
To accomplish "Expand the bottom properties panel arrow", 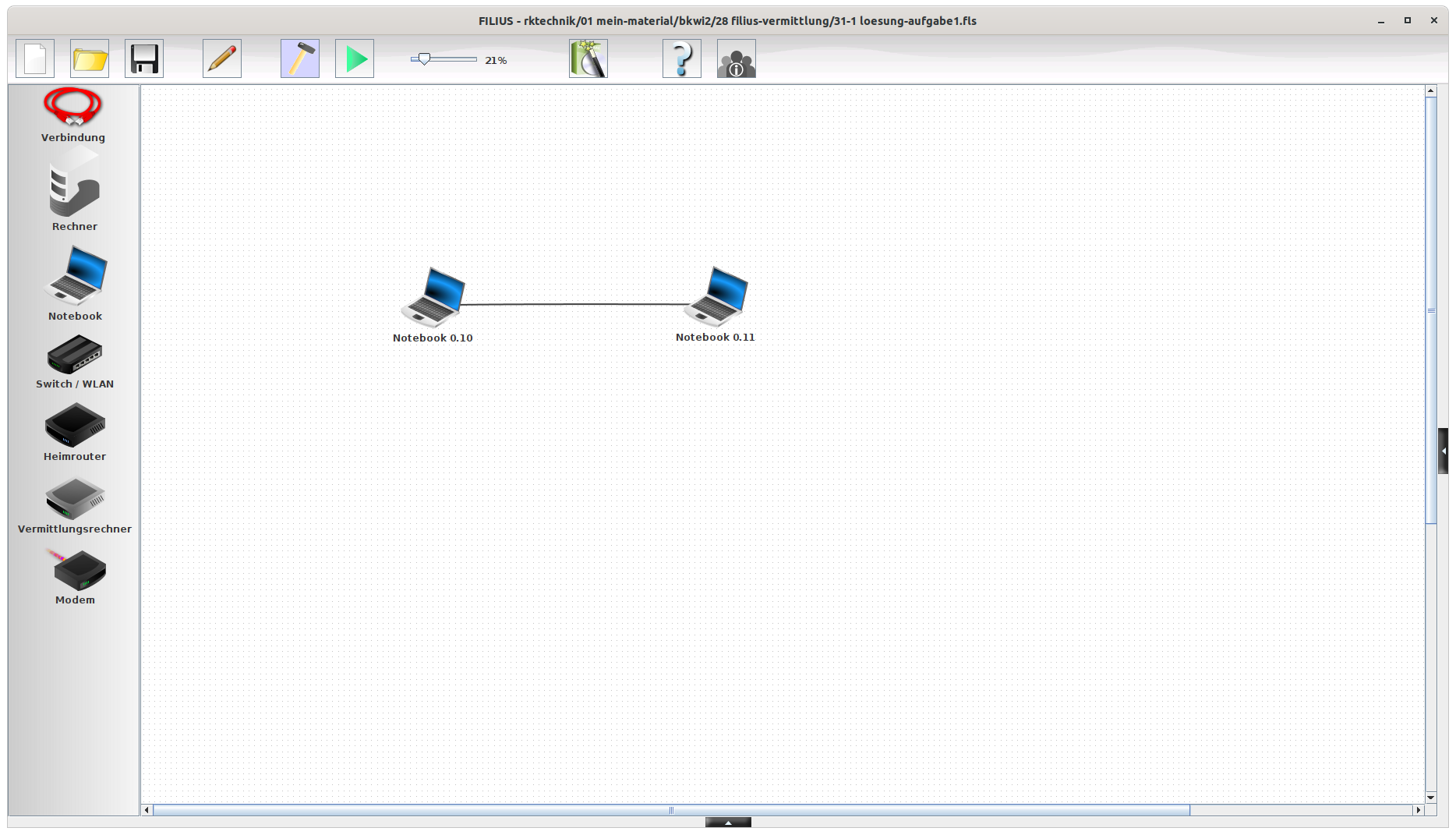I will coord(728,823).
